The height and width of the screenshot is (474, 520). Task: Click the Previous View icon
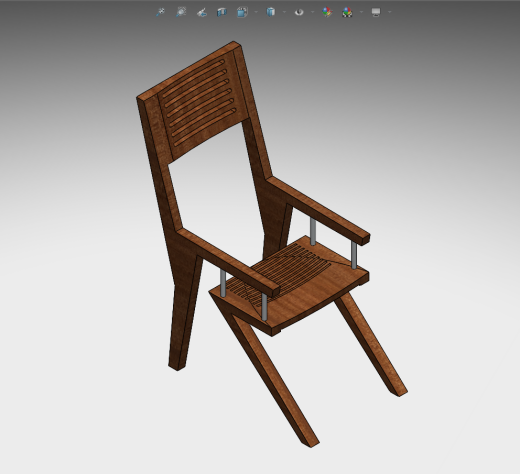pos(202,12)
